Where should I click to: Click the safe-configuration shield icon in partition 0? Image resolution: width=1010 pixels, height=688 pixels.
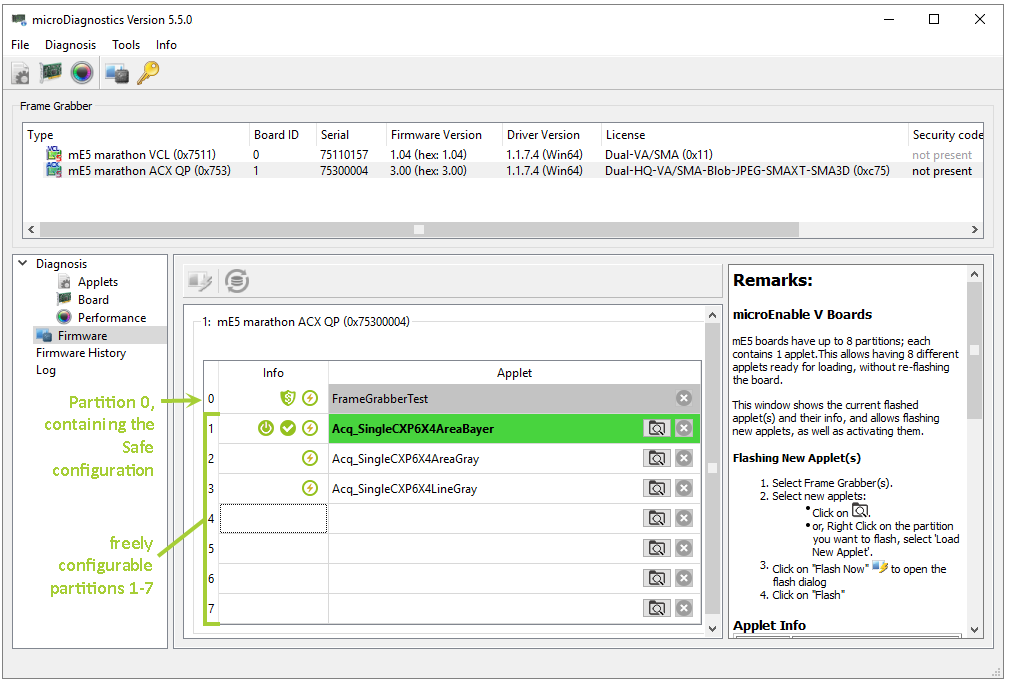288,398
